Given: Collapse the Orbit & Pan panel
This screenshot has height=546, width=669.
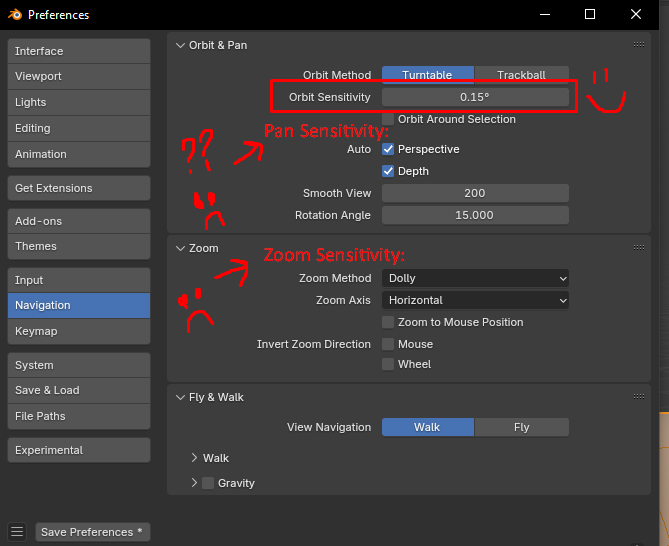Looking at the screenshot, I should click(180, 45).
